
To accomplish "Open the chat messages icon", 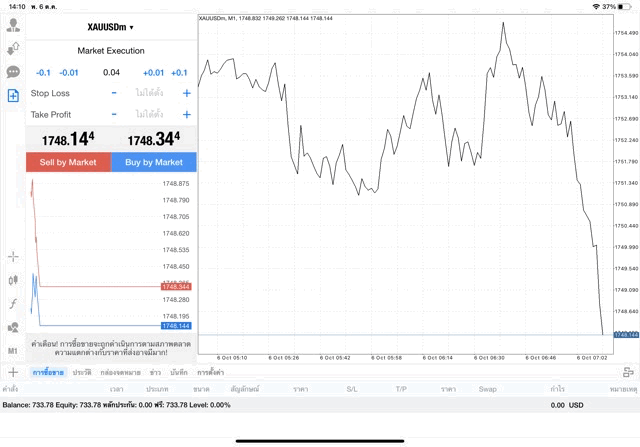I will click(x=13, y=72).
